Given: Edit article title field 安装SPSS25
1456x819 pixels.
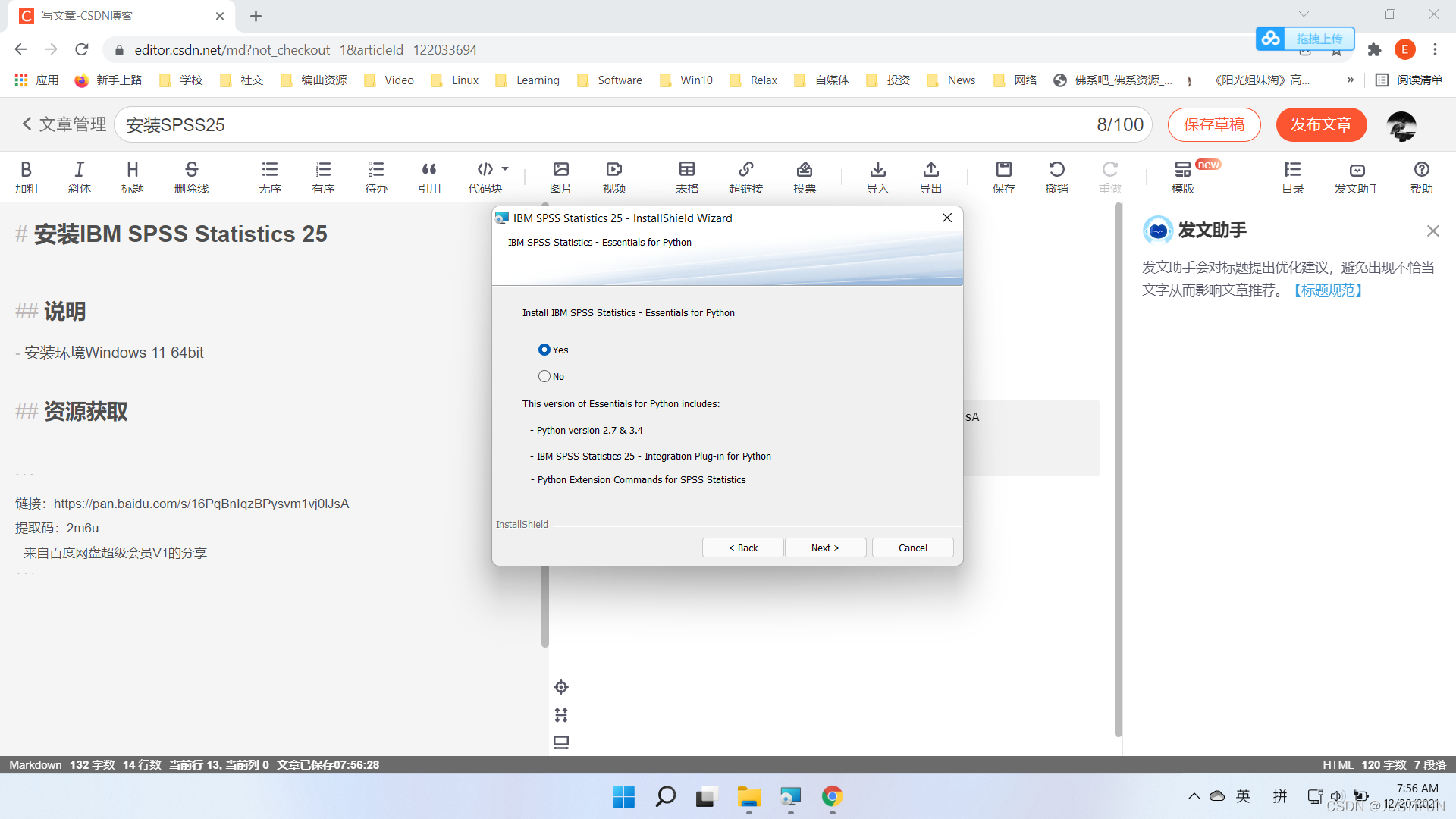Looking at the screenshot, I should (632, 124).
